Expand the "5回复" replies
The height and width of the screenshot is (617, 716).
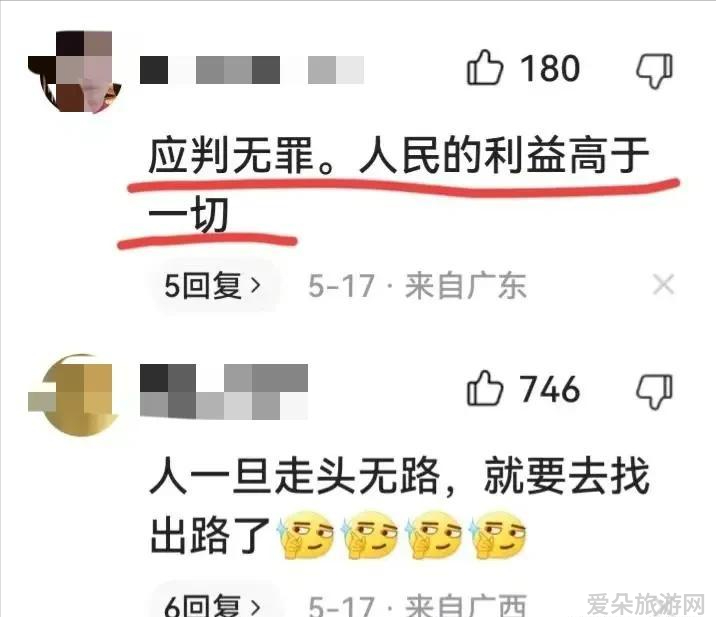pos(212,286)
